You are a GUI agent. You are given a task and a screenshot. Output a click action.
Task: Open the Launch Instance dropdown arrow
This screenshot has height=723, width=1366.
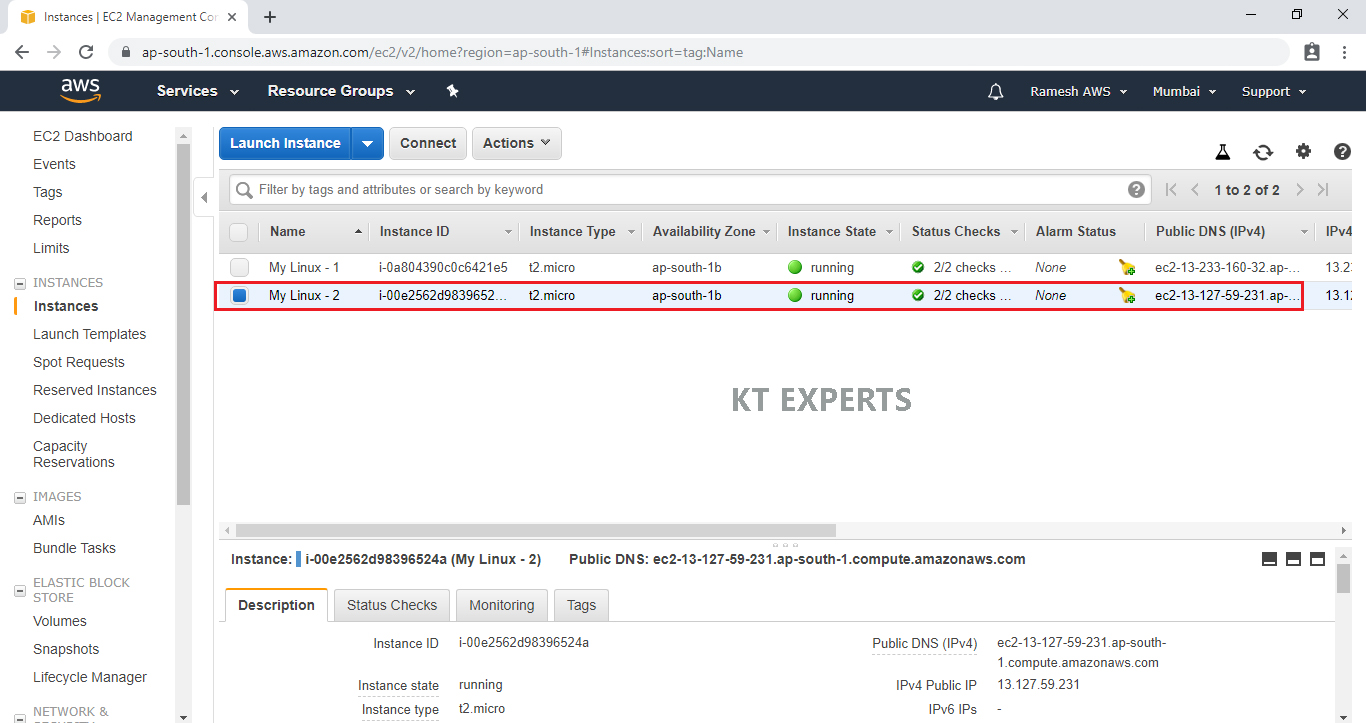tap(367, 143)
